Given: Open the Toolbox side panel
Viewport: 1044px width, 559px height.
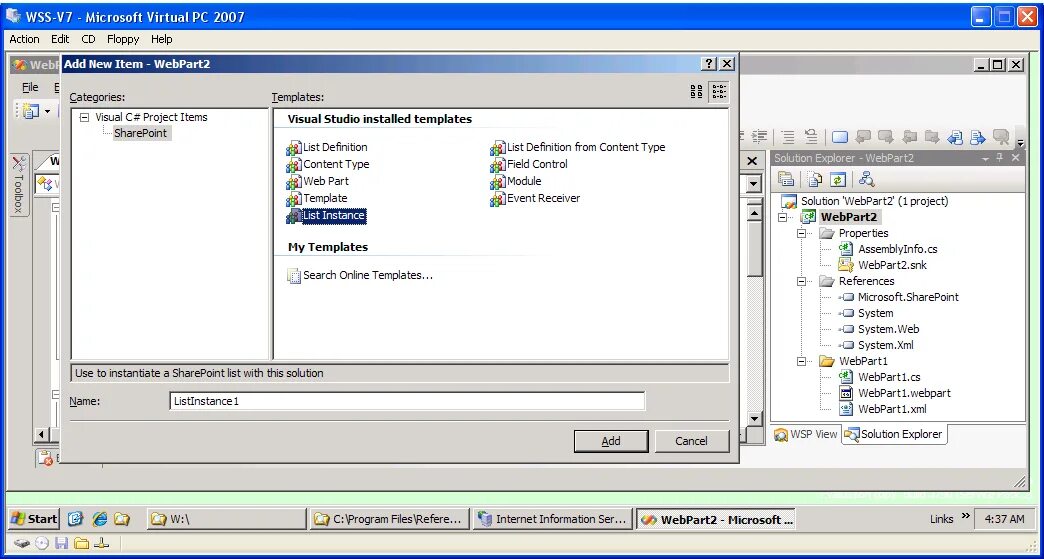Looking at the screenshot, I should click(x=19, y=184).
